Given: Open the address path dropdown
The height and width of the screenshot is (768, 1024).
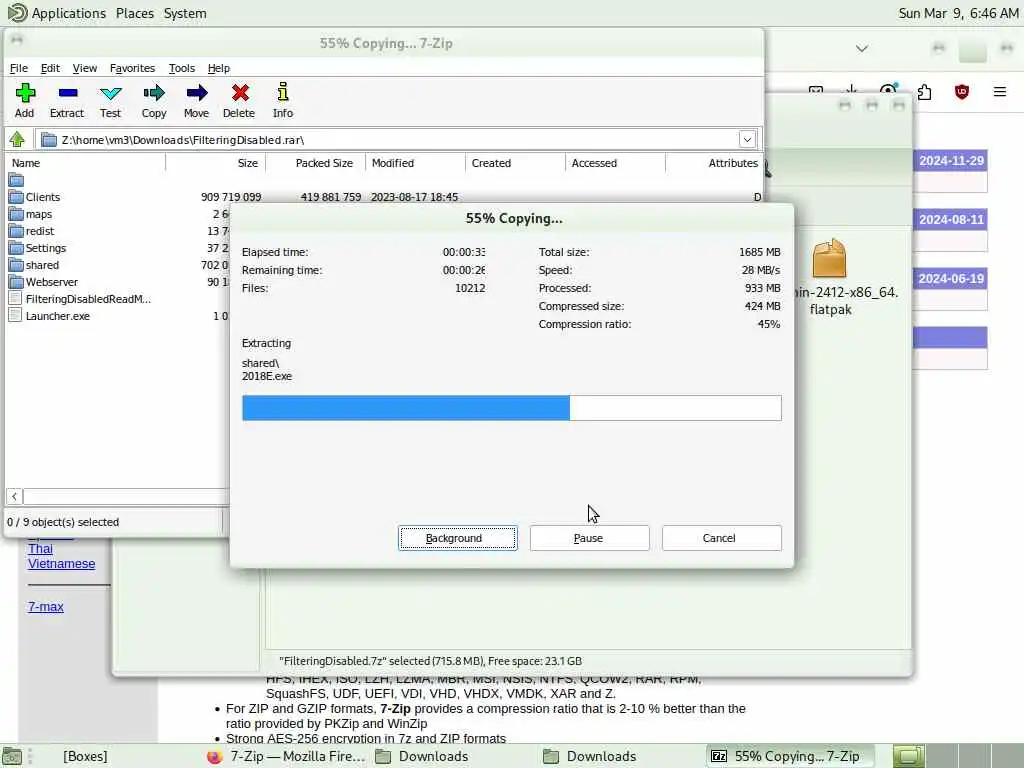Looking at the screenshot, I should 747,139.
